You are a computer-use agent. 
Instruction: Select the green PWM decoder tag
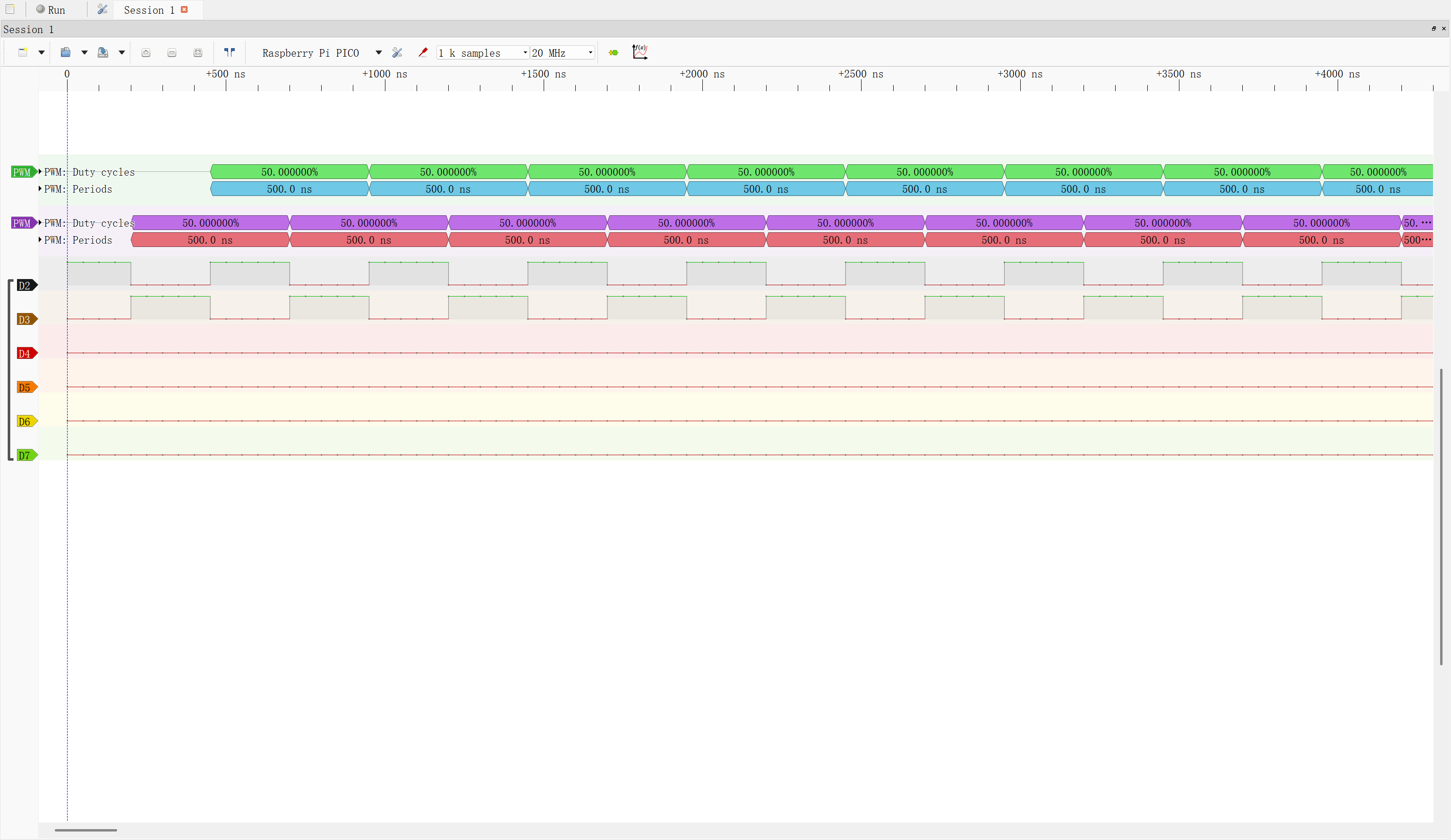[x=22, y=171]
